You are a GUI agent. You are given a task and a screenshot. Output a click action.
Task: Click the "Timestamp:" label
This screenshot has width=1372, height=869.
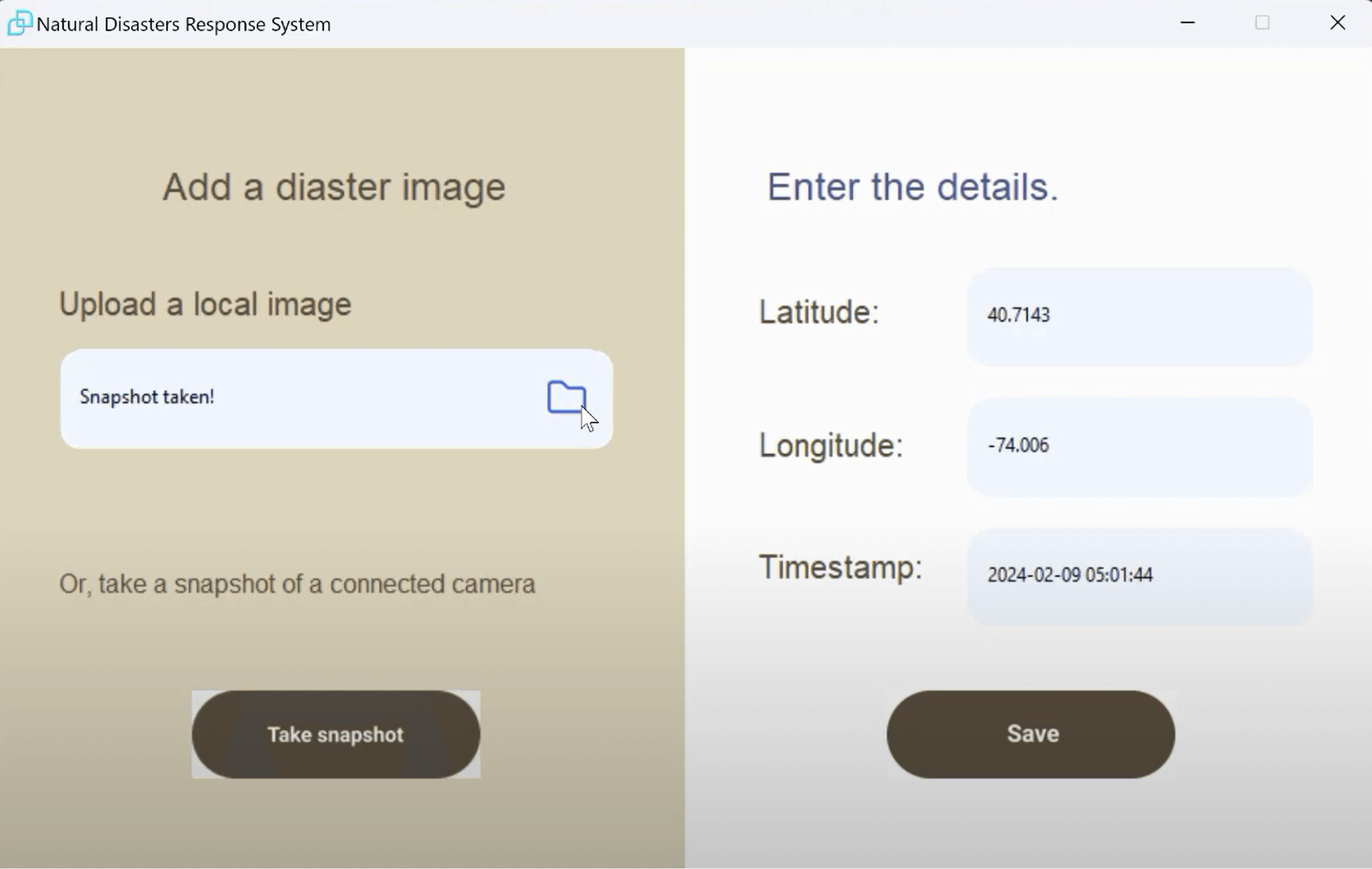[x=840, y=568]
